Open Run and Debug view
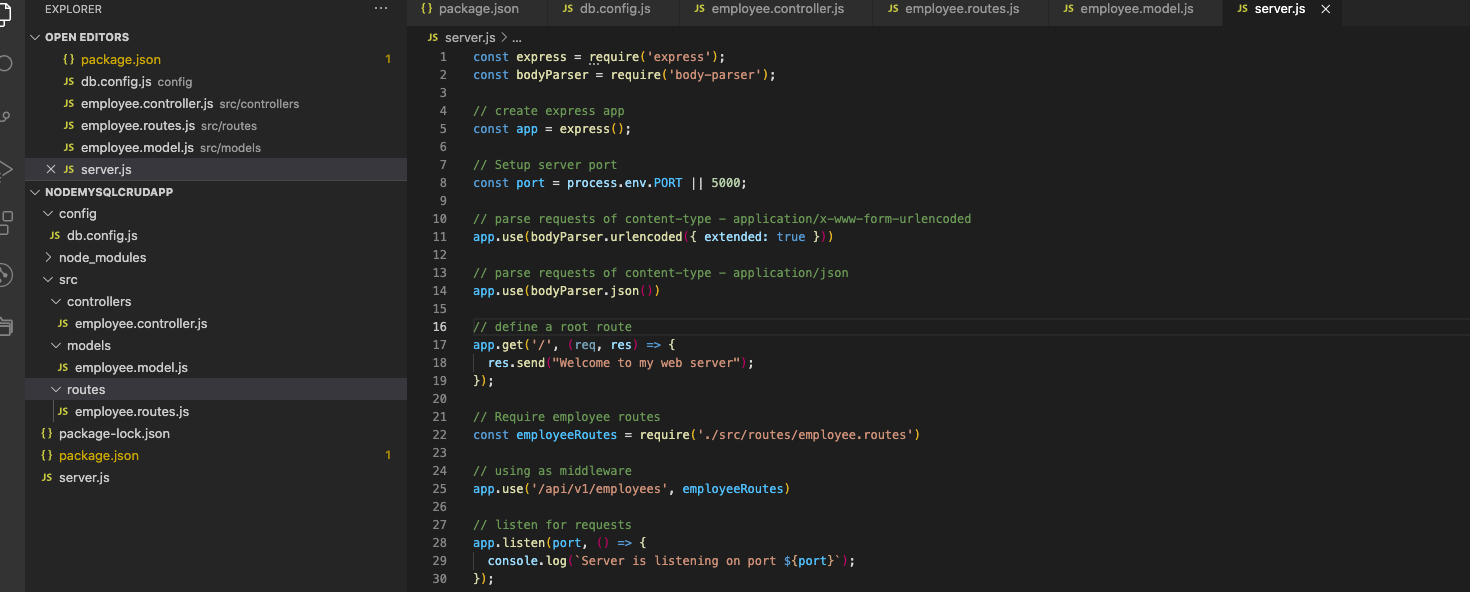 click(x=5, y=168)
